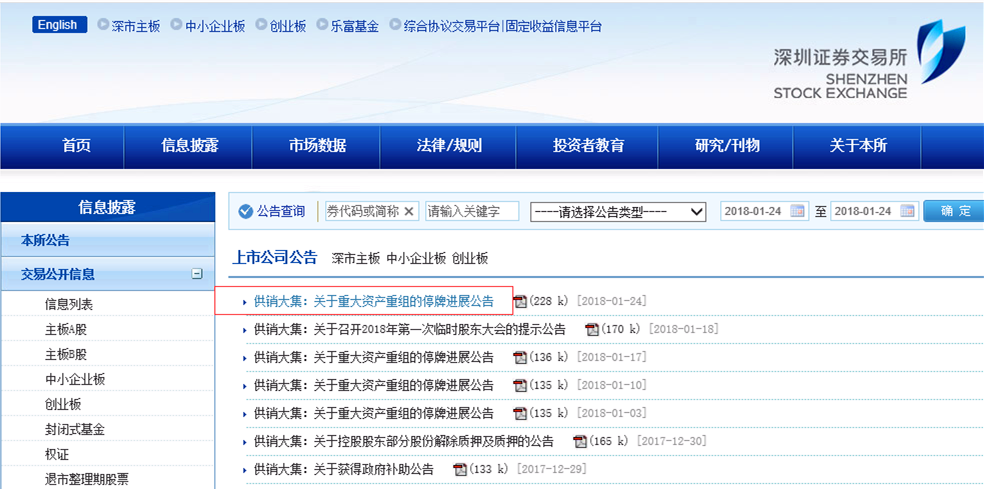Collapse the 交易公开信息 section
984x489 pixels.
pyautogui.click(x=197, y=274)
